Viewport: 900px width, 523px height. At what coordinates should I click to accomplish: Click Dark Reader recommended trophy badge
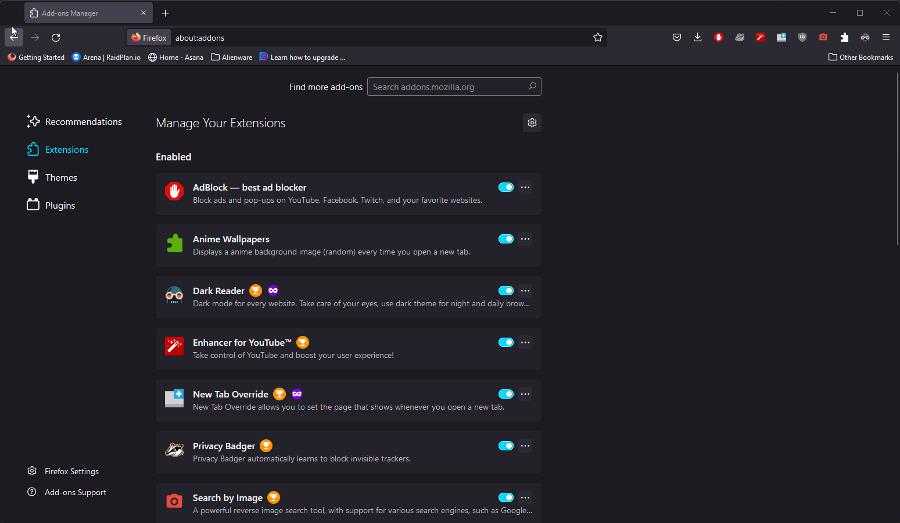pyautogui.click(x=255, y=290)
